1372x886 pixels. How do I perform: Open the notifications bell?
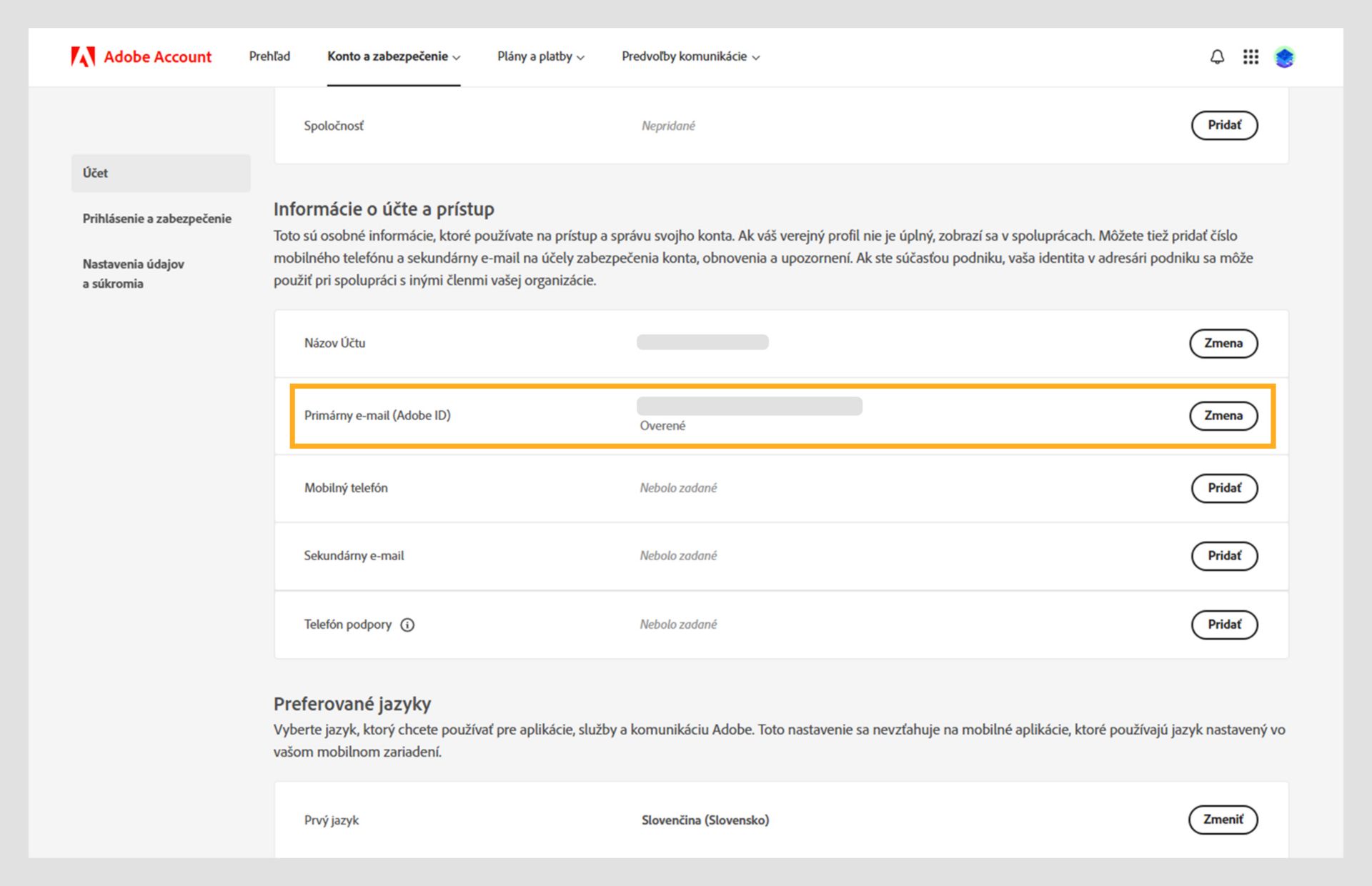coord(1217,56)
